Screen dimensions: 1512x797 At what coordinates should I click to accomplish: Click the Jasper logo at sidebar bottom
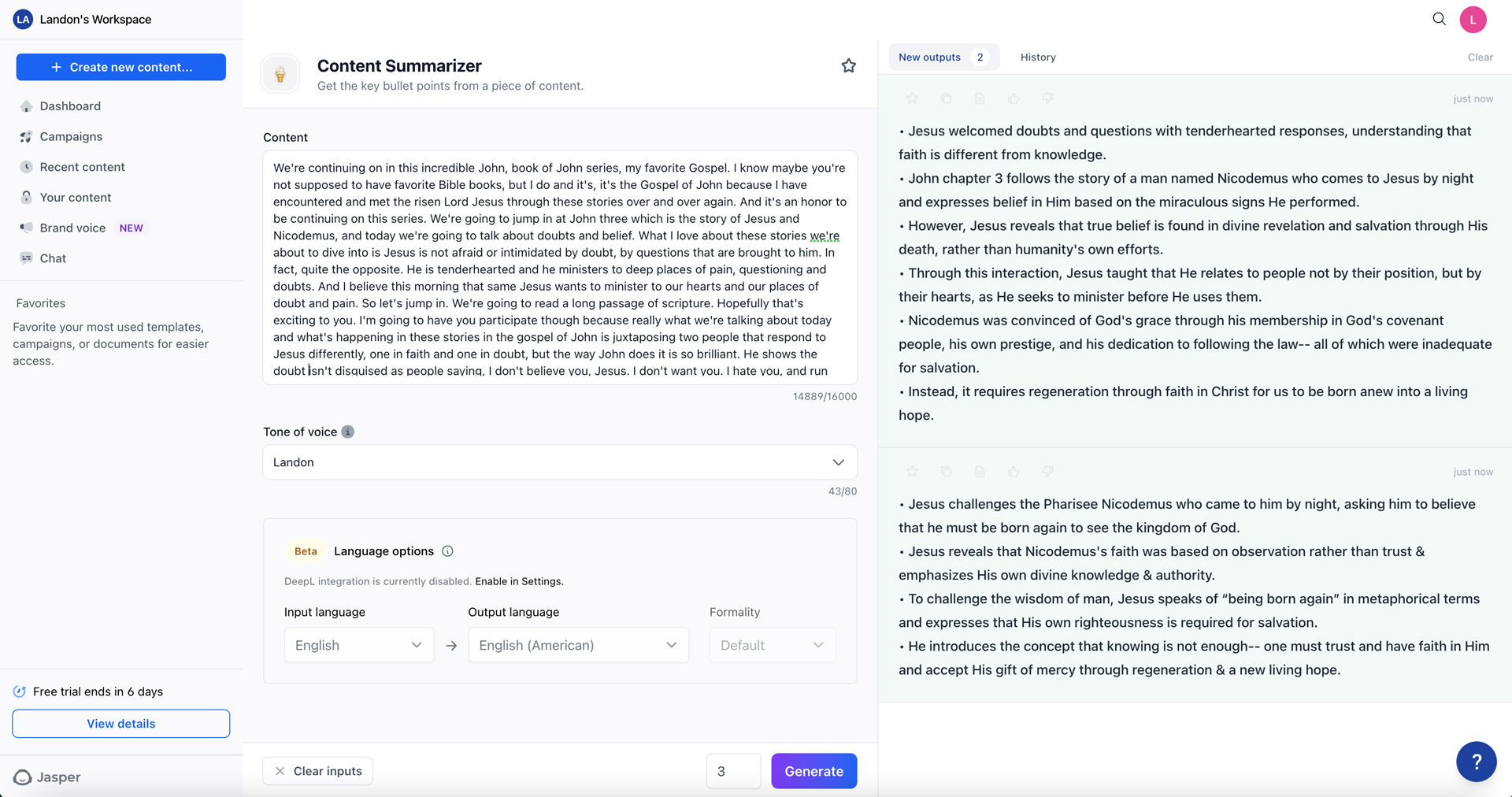click(47, 777)
